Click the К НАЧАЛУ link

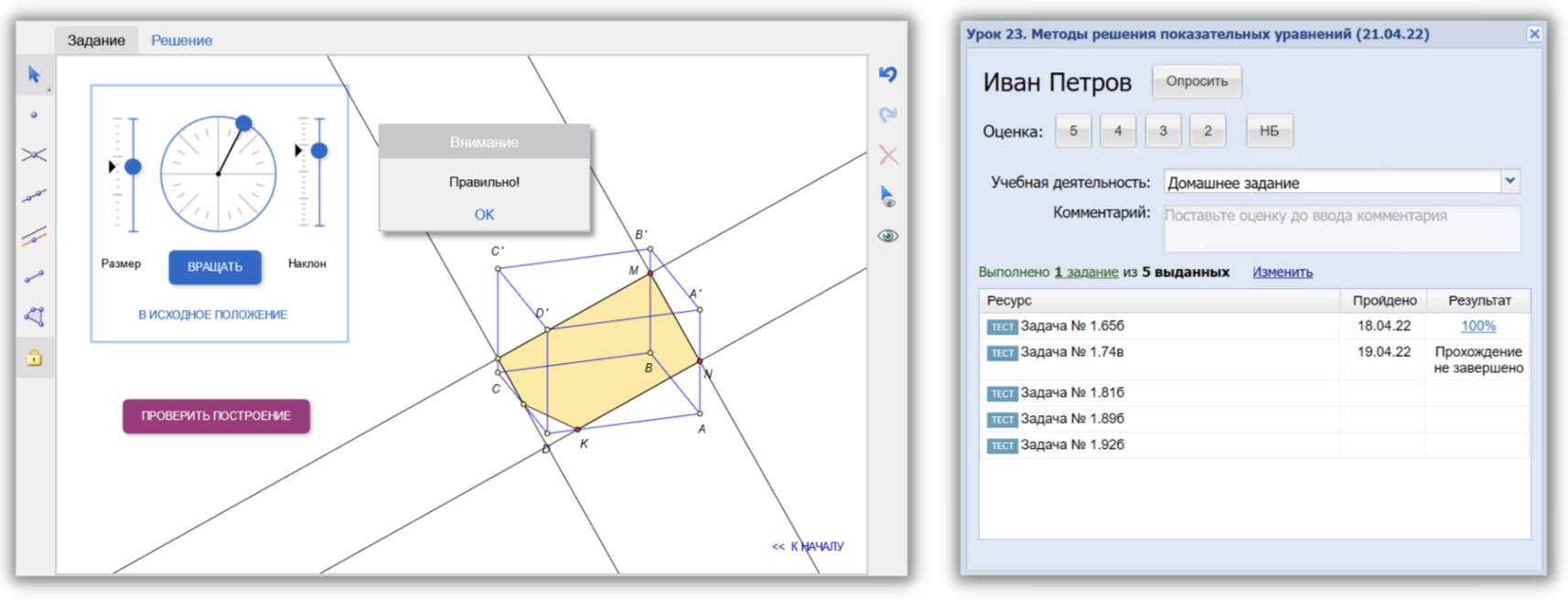(x=808, y=547)
